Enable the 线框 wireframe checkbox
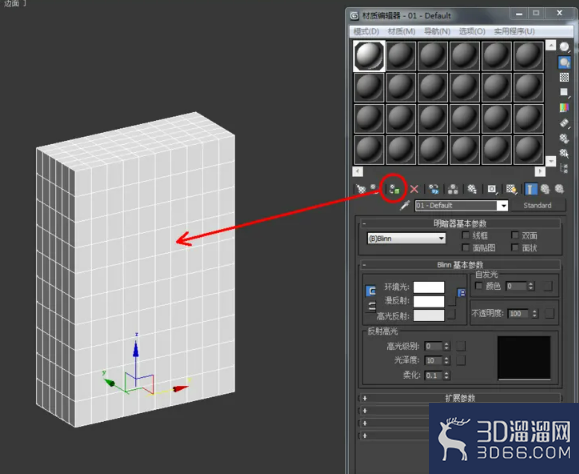The width and height of the screenshot is (579, 474). [x=466, y=235]
